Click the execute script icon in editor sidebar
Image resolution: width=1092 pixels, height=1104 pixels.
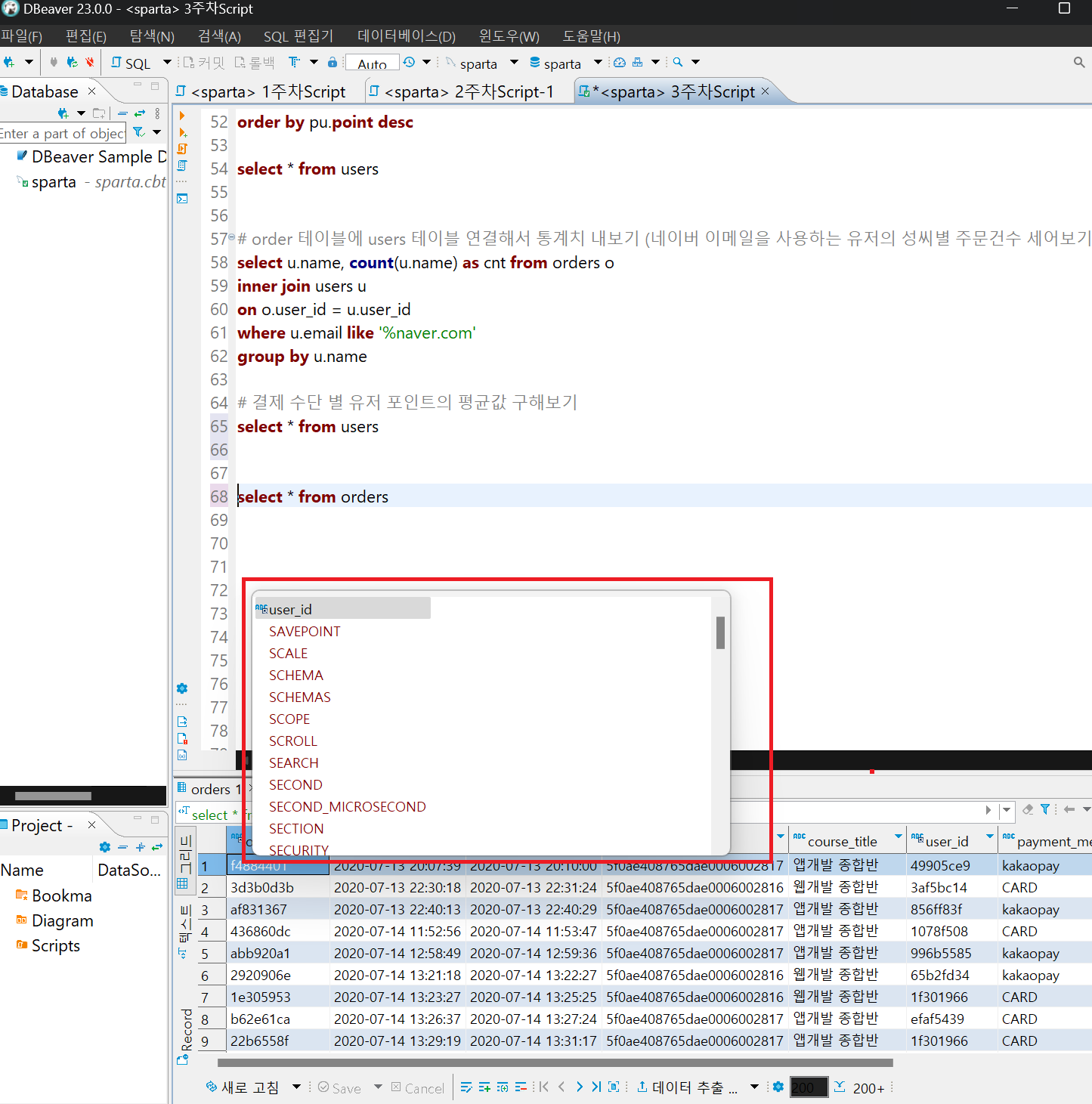[182, 149]
